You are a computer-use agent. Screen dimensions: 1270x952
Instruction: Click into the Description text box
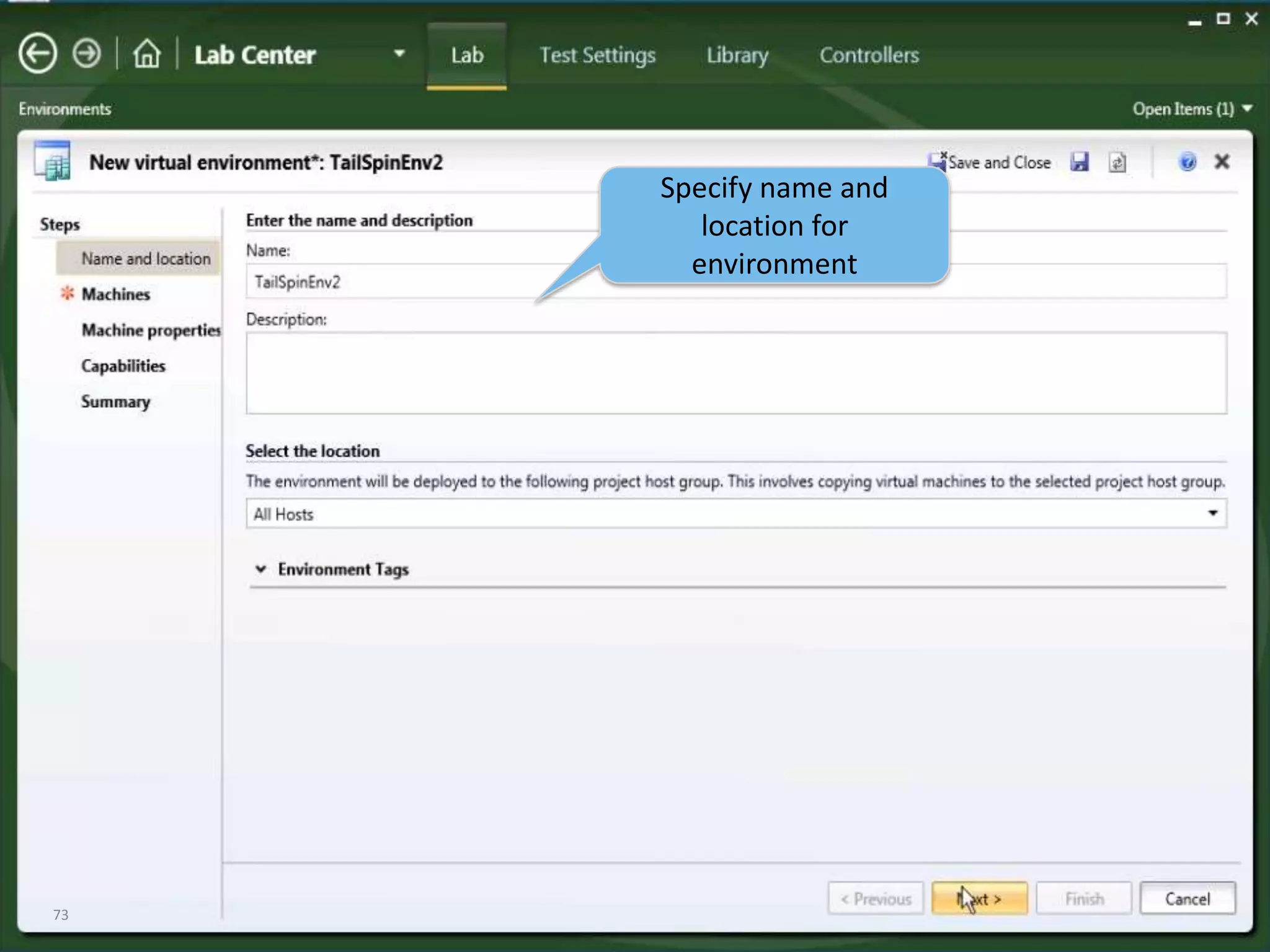tap(735, 373)
